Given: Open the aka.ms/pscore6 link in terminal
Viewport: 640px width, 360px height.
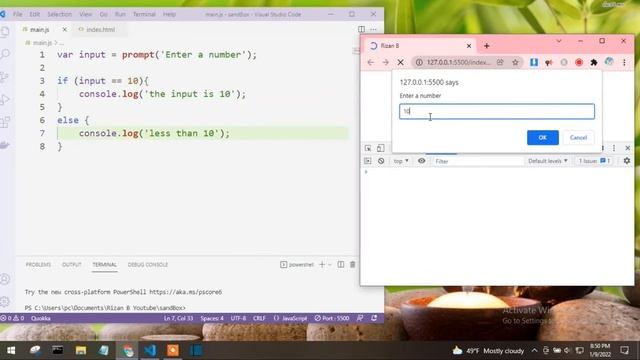Looking at the screenshot, I should pyautogui.click(x=186, y=292).
